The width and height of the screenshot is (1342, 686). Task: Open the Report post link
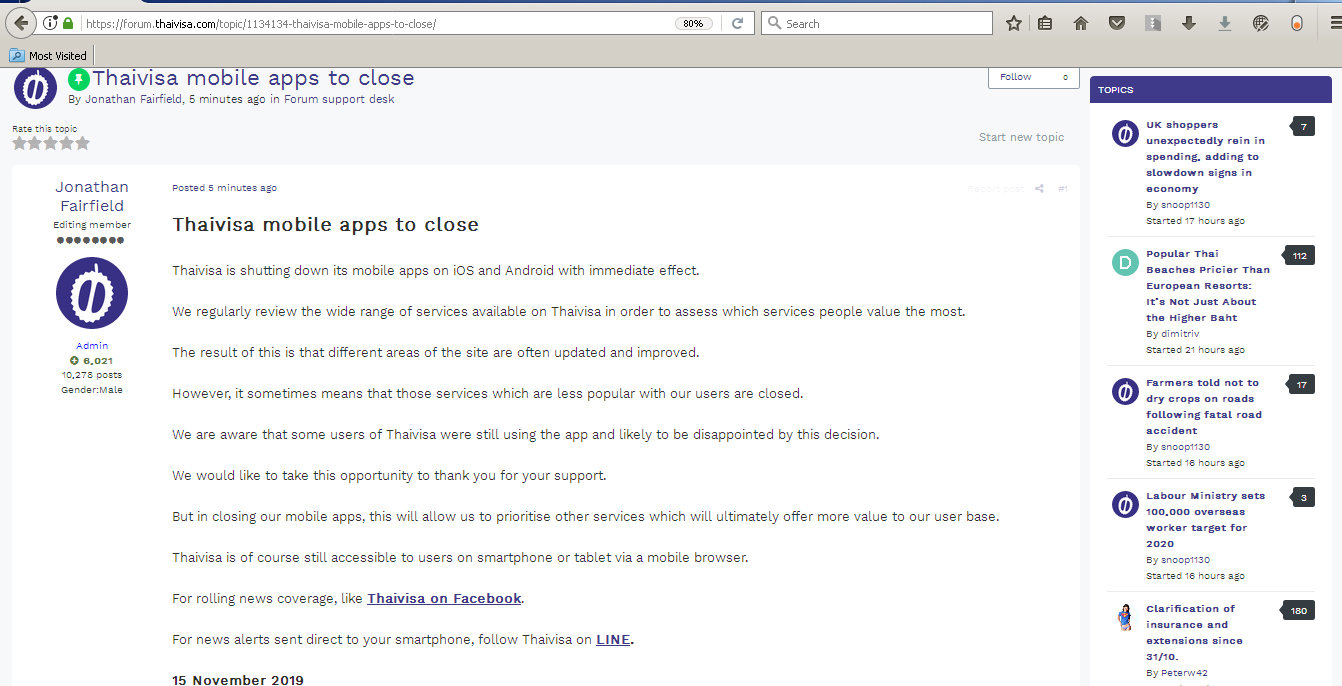996,189
